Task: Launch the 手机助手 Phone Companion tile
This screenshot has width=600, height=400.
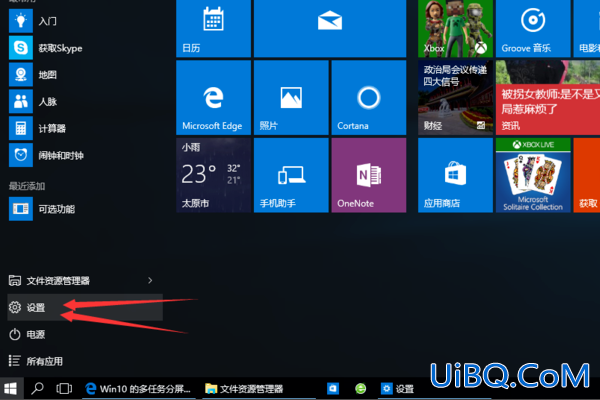Action: (x=291, y=175)
